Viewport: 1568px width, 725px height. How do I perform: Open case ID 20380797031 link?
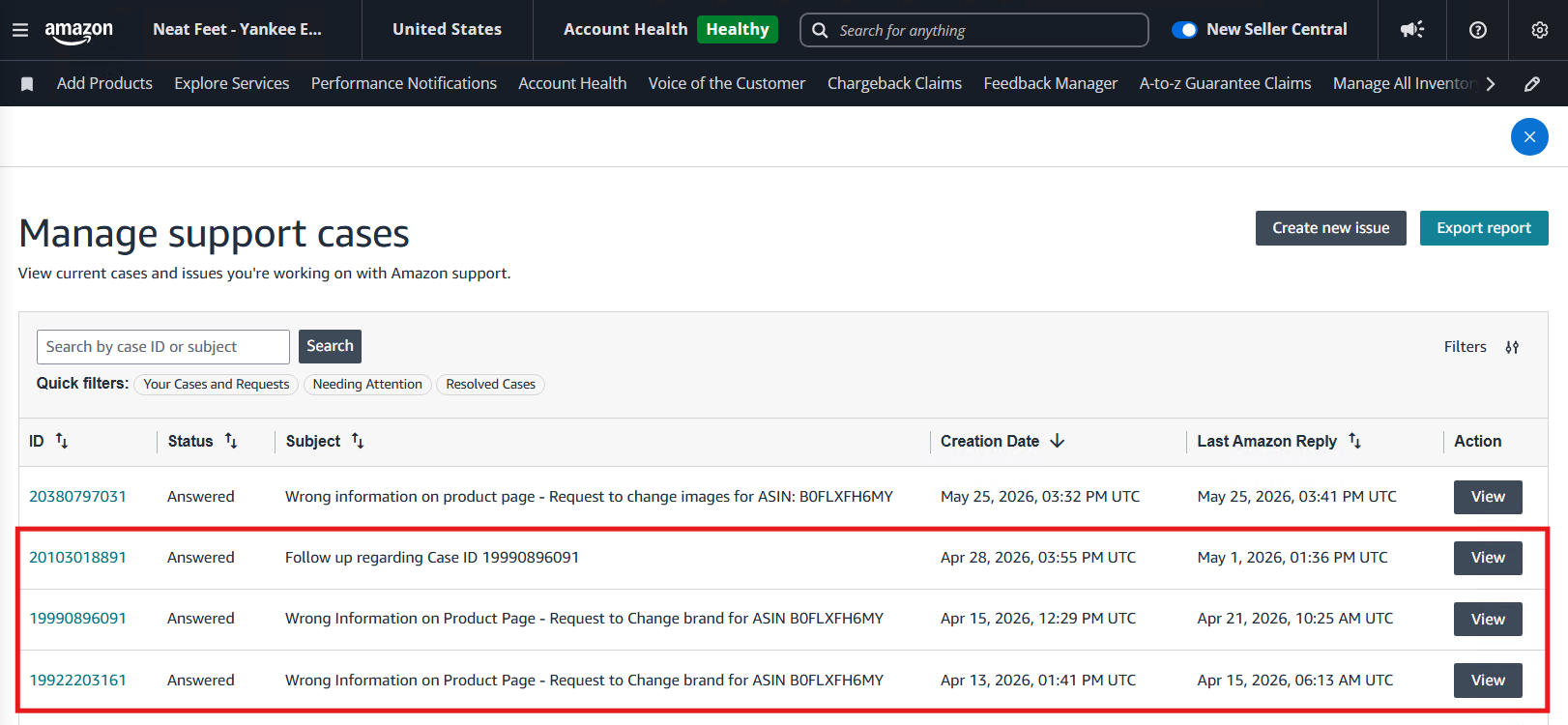coord(77,497)
